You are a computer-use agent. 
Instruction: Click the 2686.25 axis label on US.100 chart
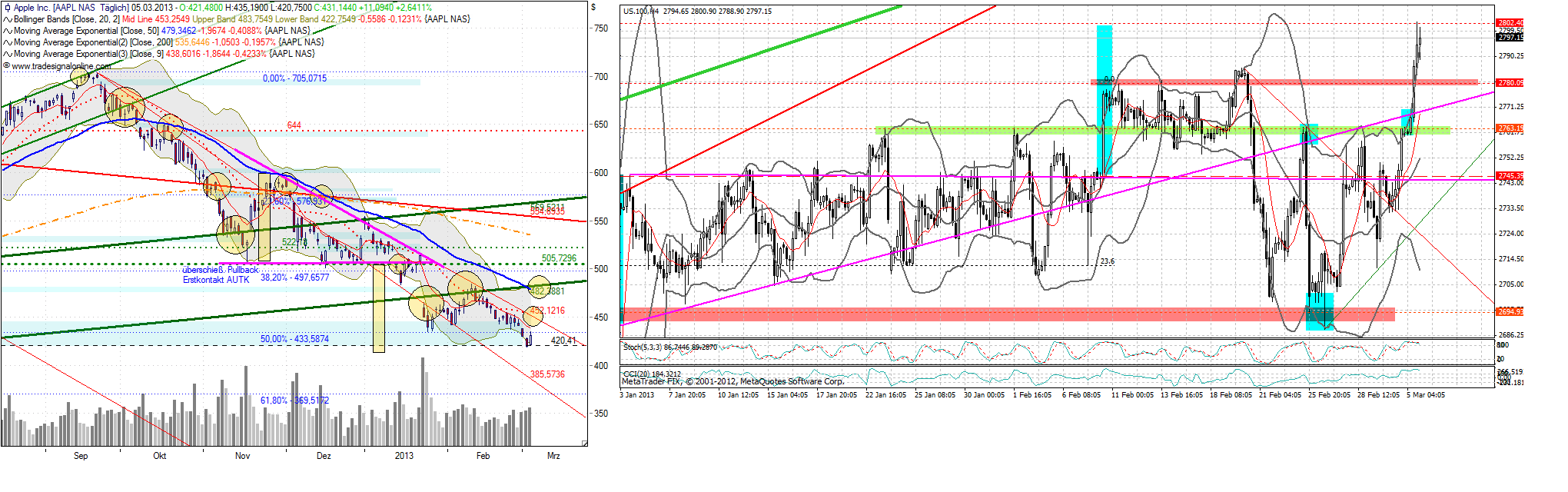[x=1511, y=335]
